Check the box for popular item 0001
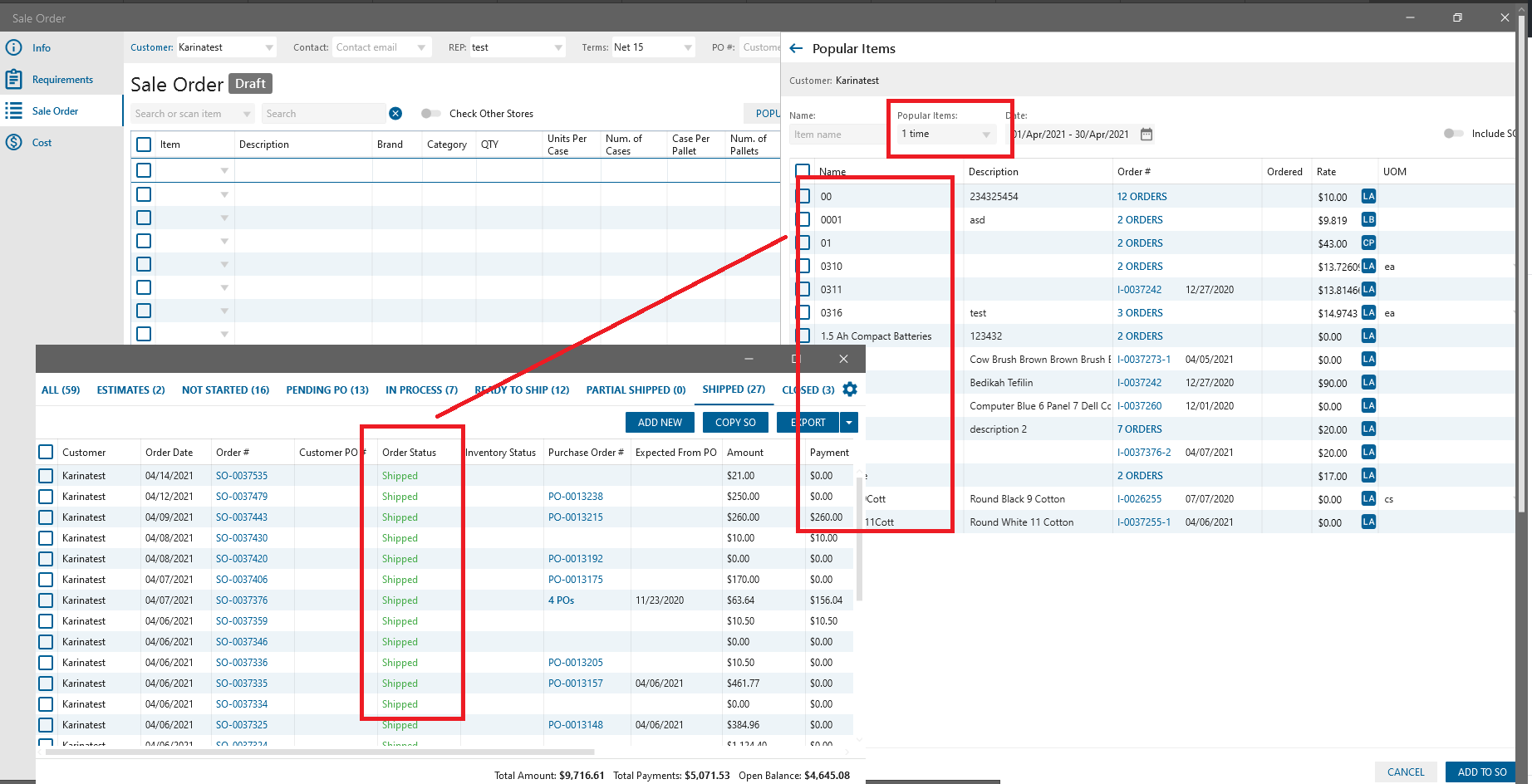1532x784 pixels. (x=803, y=219)
